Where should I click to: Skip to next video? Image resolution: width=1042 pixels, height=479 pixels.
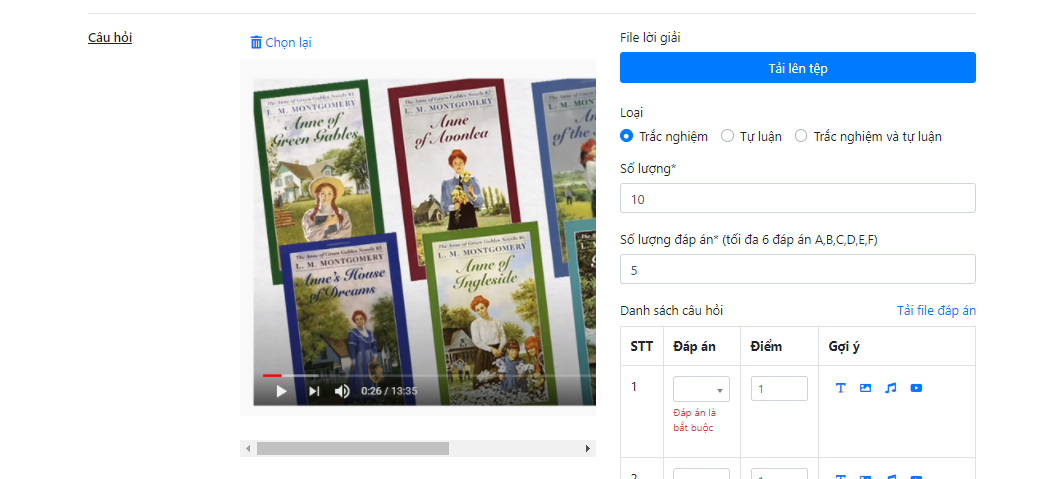tap(314, 391)
